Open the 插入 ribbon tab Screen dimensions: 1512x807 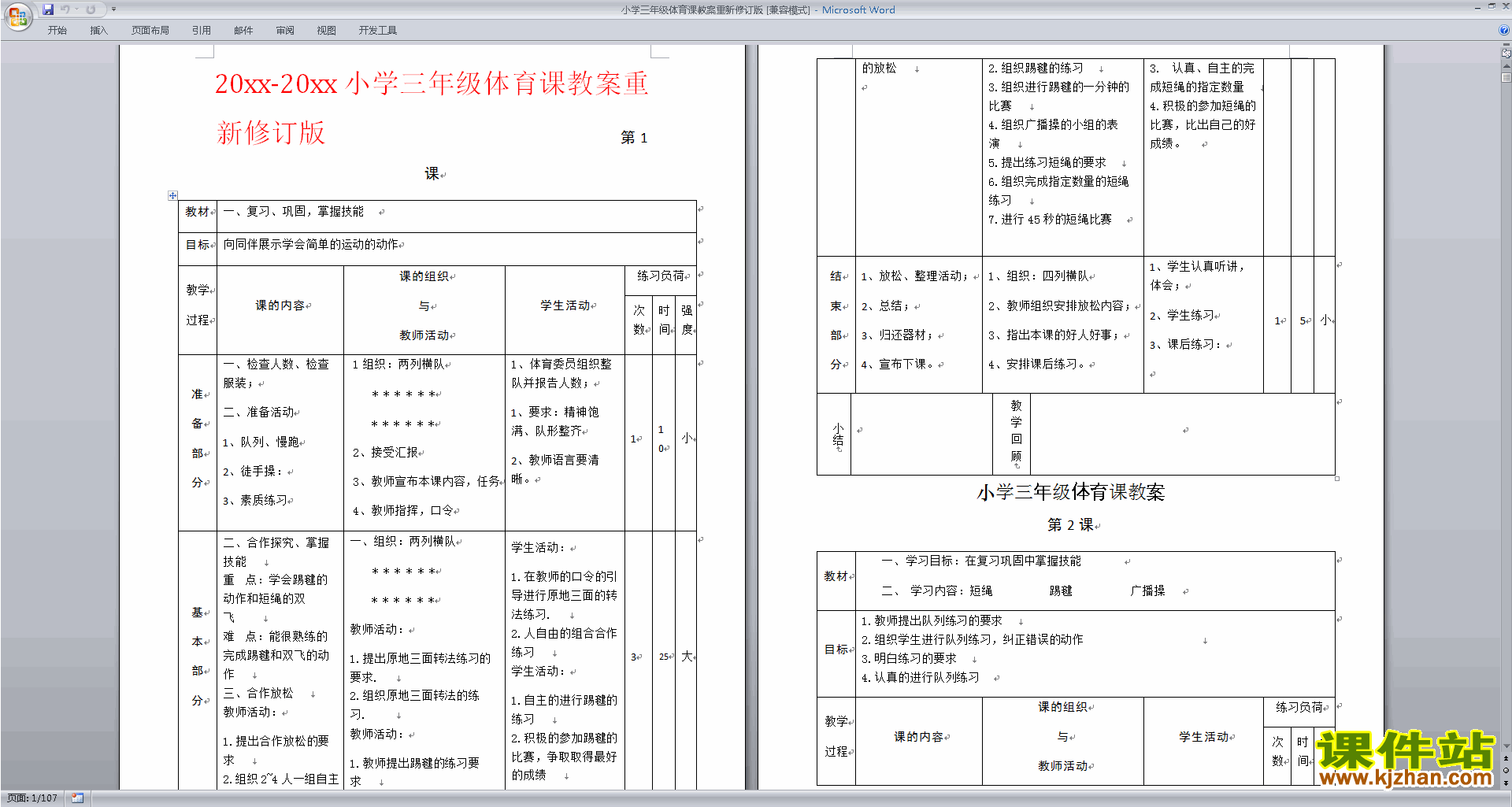pos(98,31)
